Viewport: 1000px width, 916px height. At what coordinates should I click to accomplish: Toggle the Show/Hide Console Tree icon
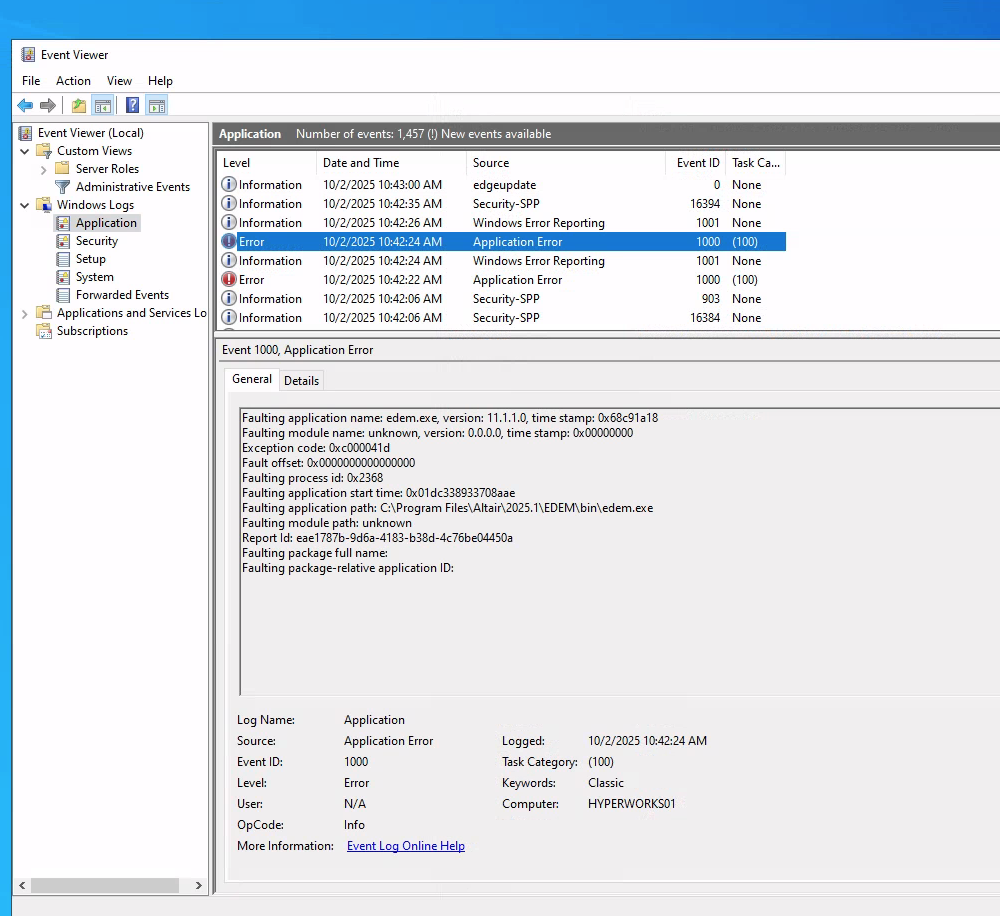click(x=102, y=105)
